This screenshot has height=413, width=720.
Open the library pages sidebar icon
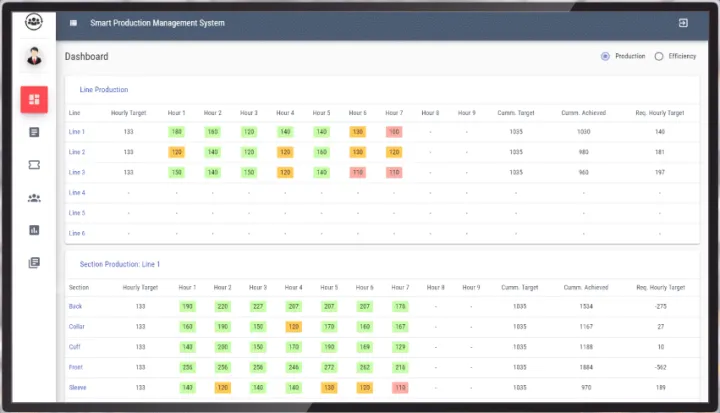click(34, 263)
